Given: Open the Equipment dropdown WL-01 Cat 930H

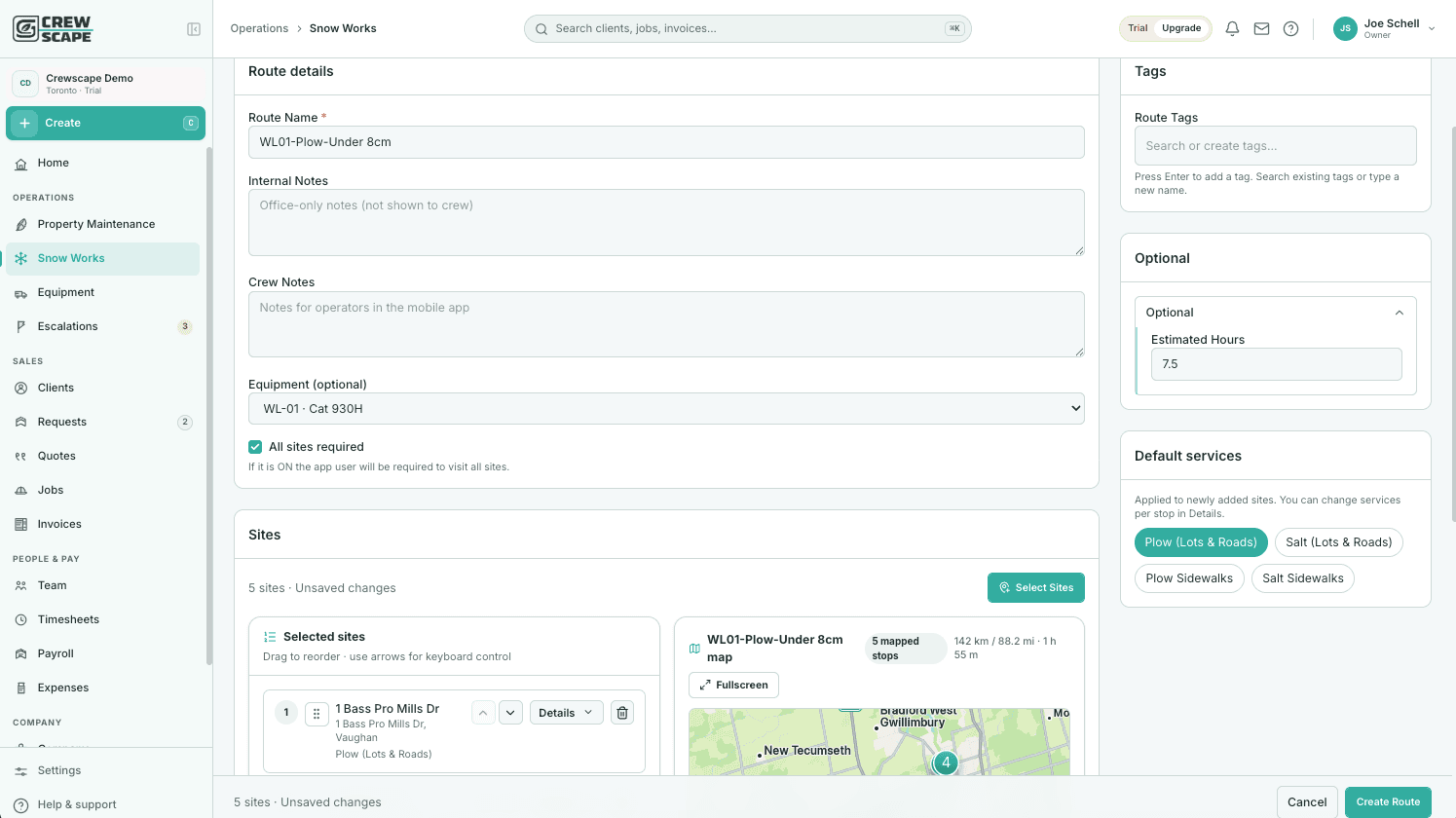Looking at the screenshot, I should 666,409.
